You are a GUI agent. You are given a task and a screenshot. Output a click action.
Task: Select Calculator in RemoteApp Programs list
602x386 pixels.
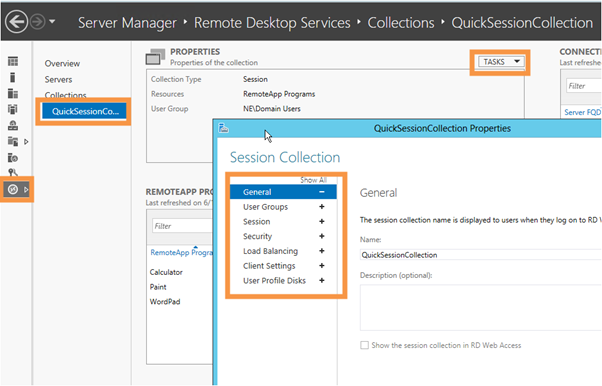[x=166, y=272]
